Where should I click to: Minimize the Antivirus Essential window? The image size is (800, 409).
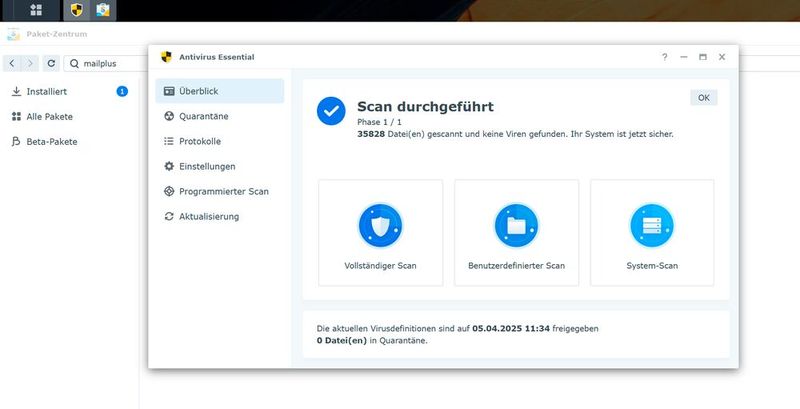click(x=684, y=57)
